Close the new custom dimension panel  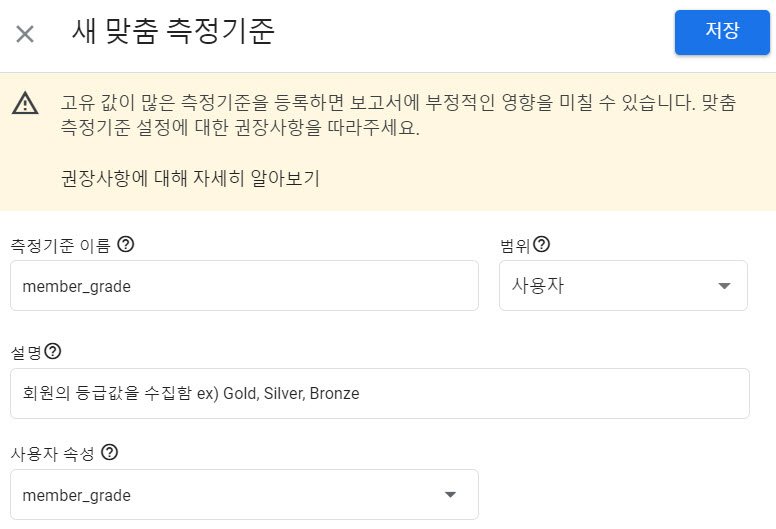point(25,33)
